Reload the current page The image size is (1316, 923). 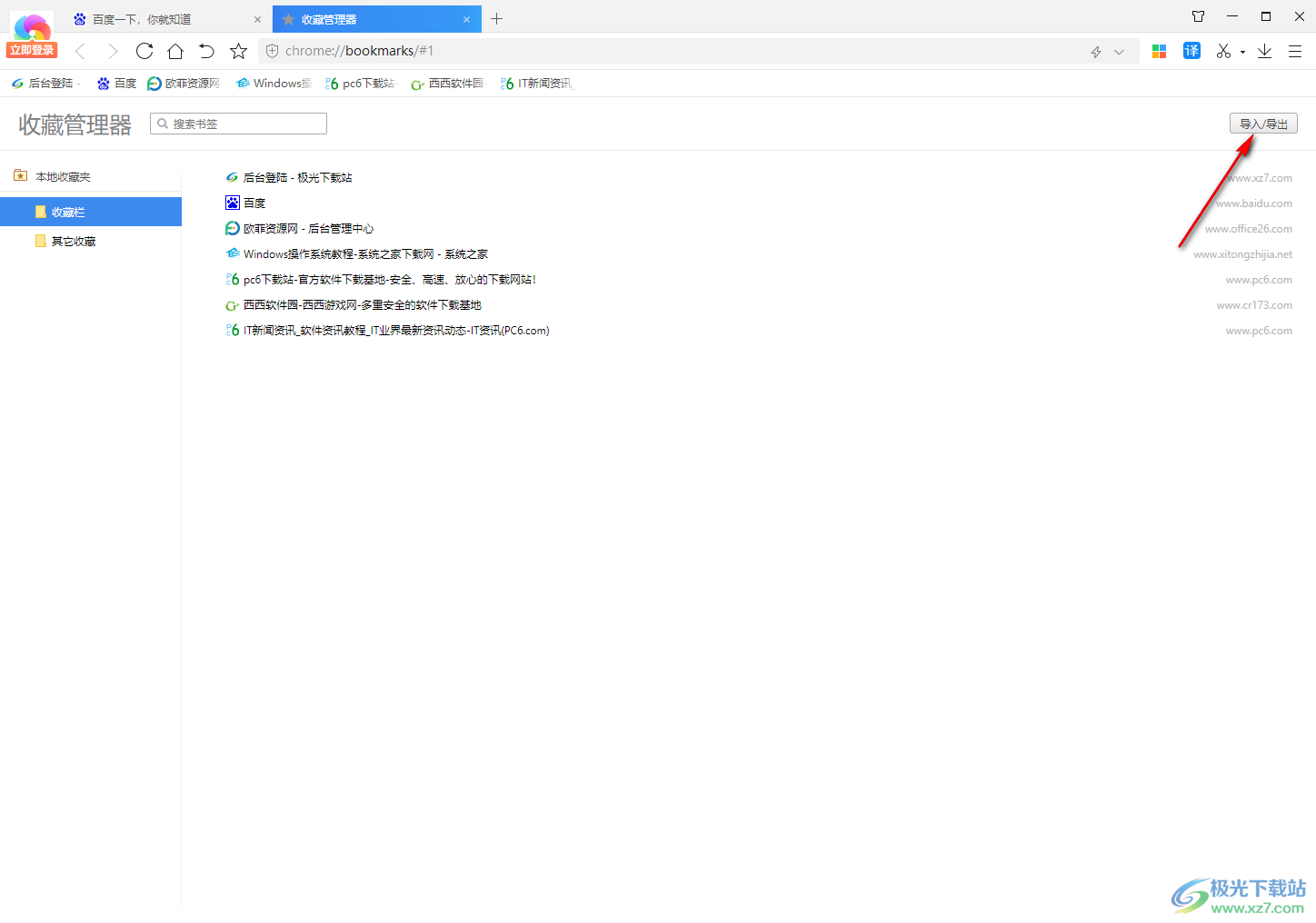tap(145, 51)
